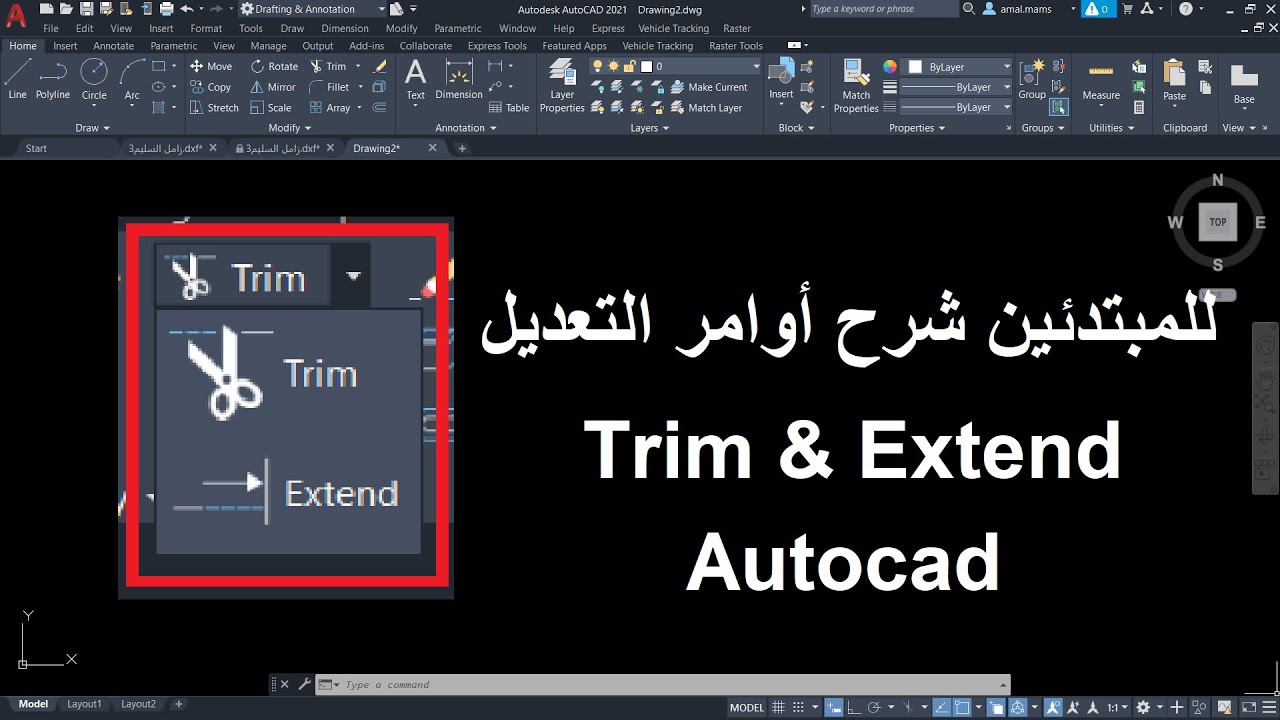Click the Plot printer icon
The width and height of the screenshot is (1280, 720).
(x=165, y=9)
